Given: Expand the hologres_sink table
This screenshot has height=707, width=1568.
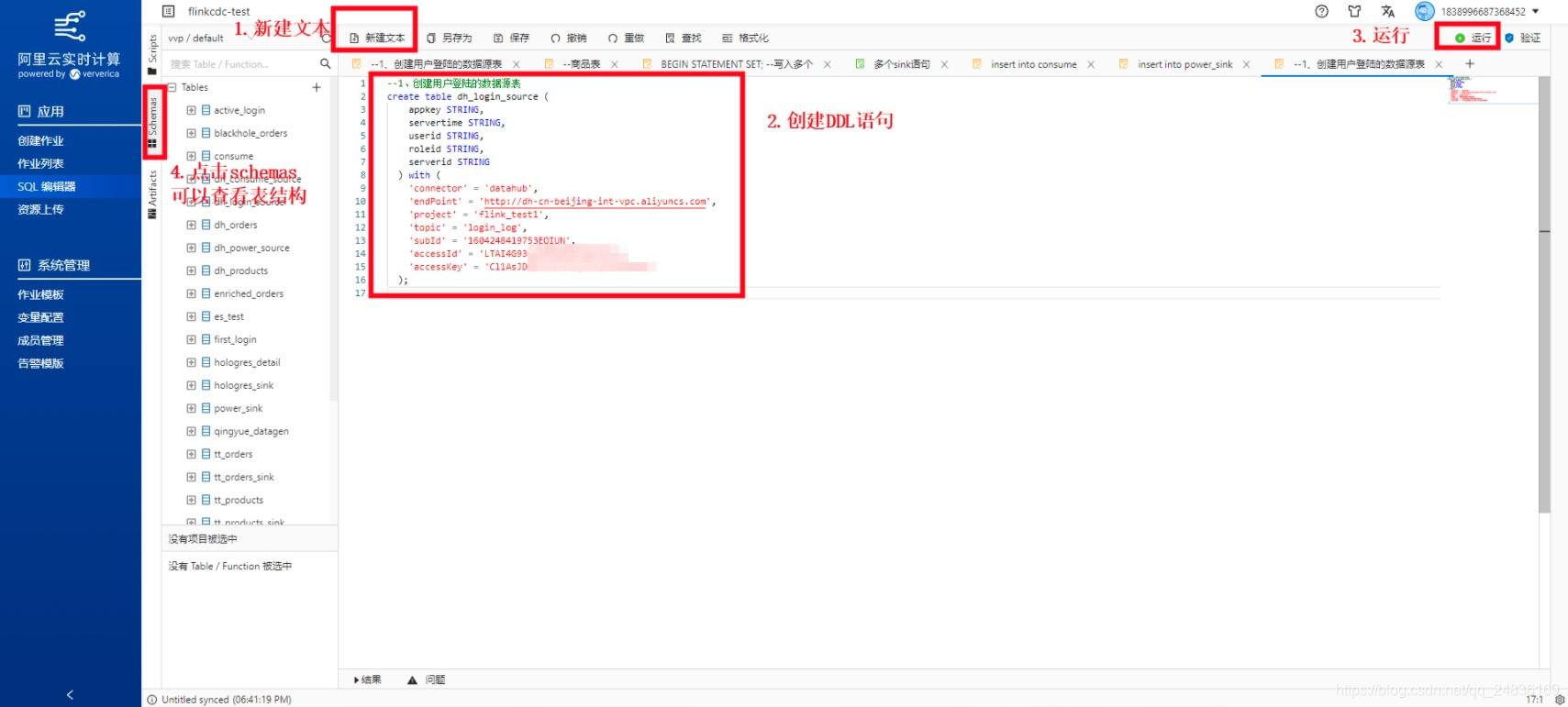Looking at the screenshot, I should tap(191, 385).
